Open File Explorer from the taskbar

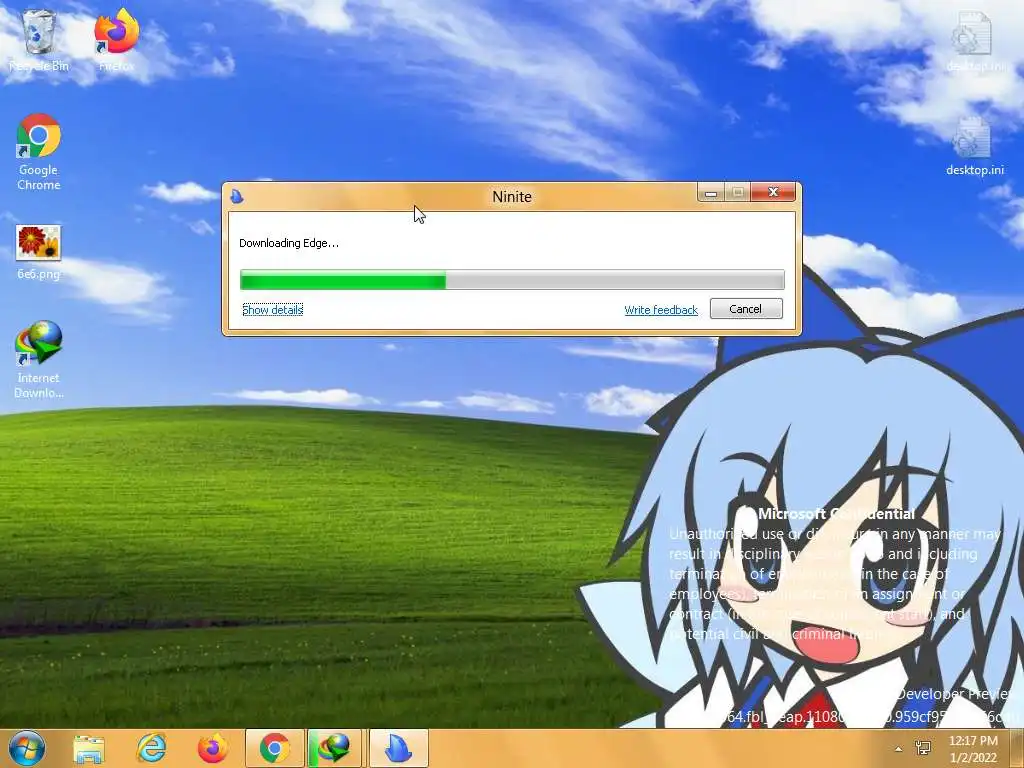pos(89,748)
